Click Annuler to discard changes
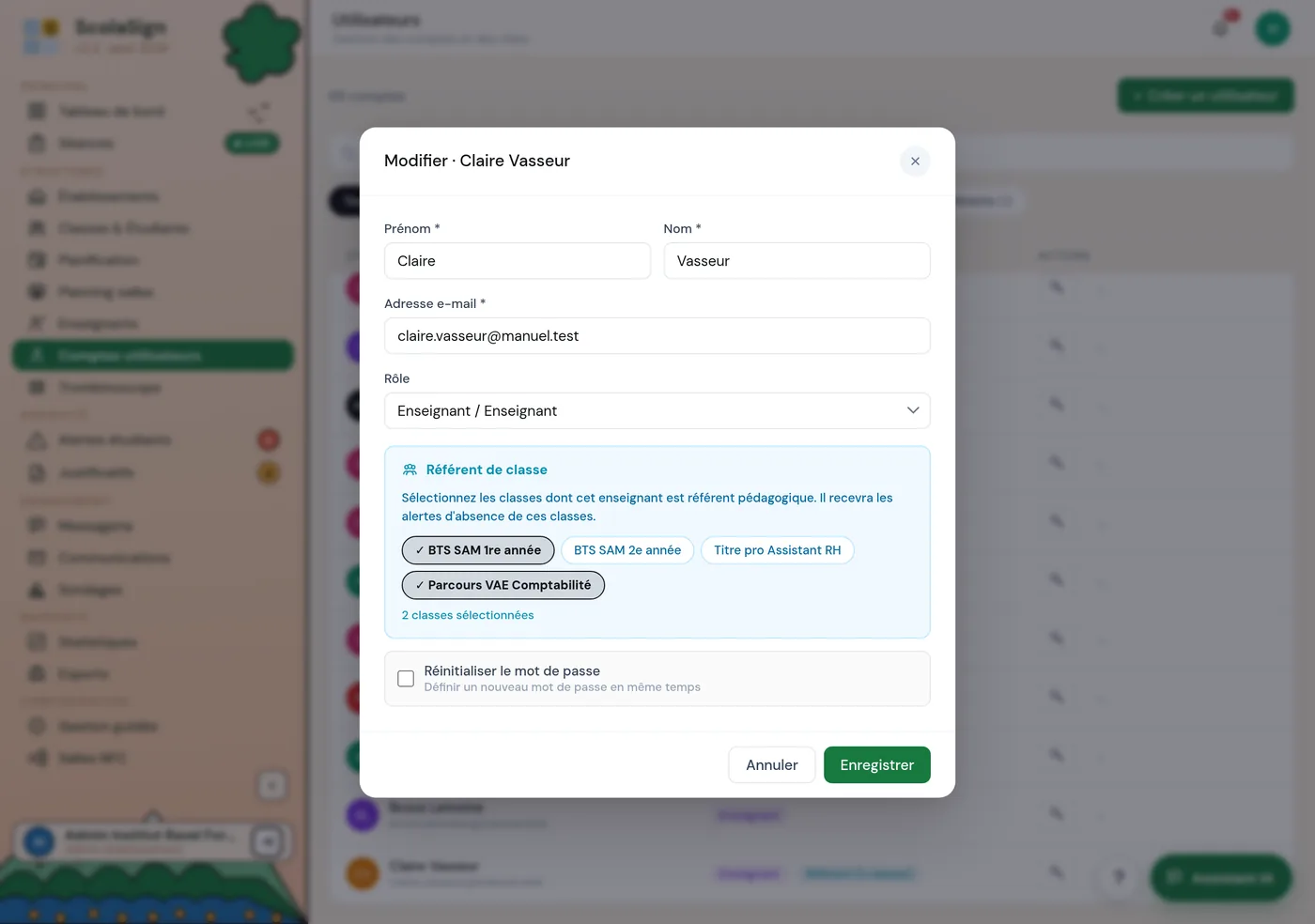Screen dimensions: 1315x924 tap(772, 764)
